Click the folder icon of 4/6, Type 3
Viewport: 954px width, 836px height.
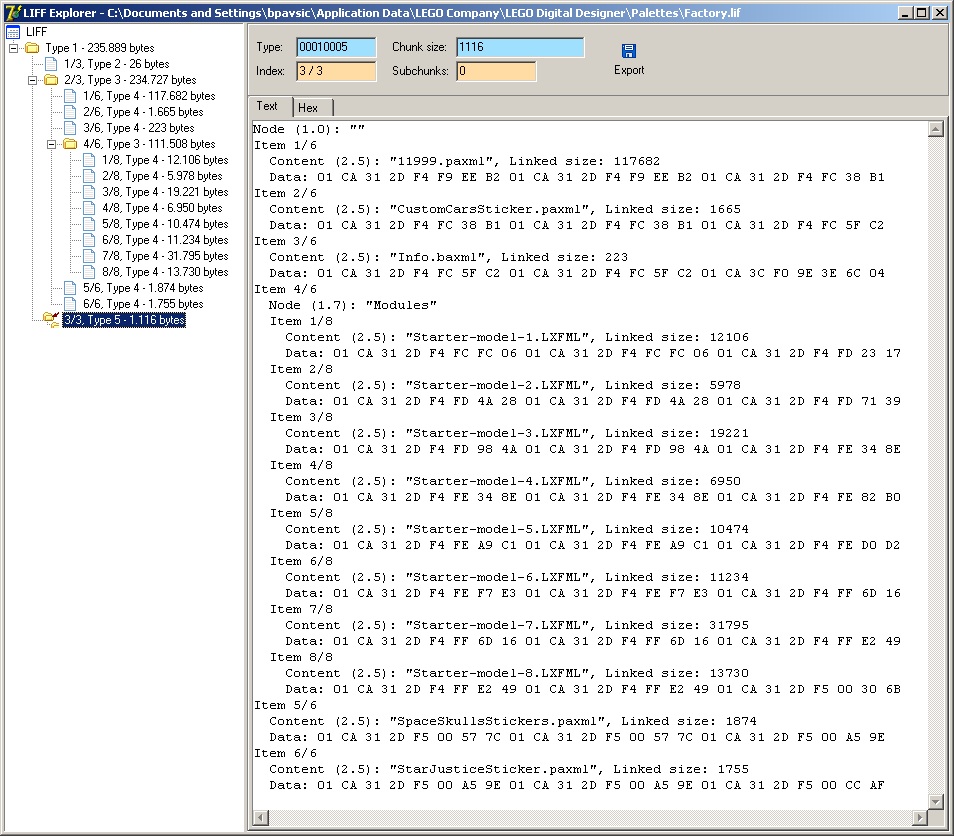click(x=71, y=144)
